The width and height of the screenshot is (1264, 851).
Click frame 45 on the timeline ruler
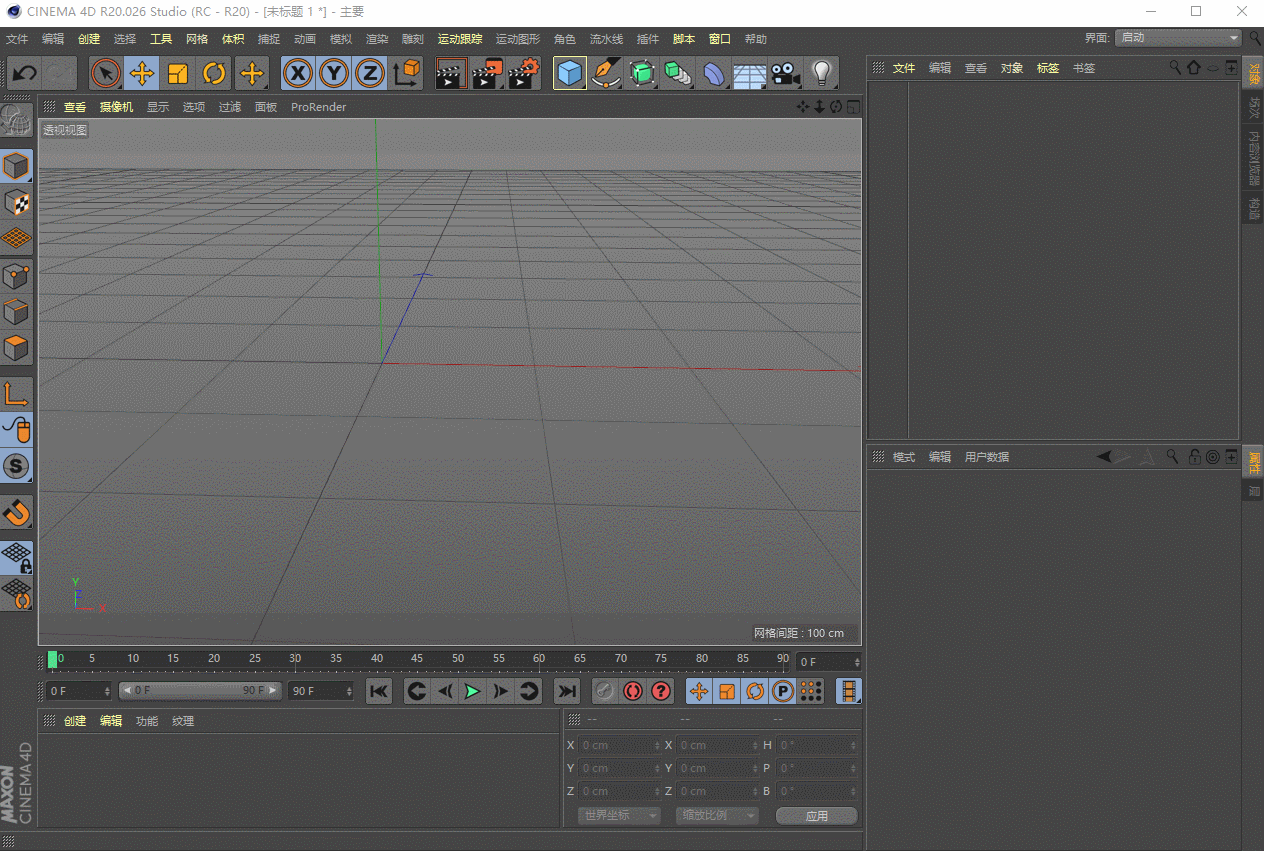point(417,660)
